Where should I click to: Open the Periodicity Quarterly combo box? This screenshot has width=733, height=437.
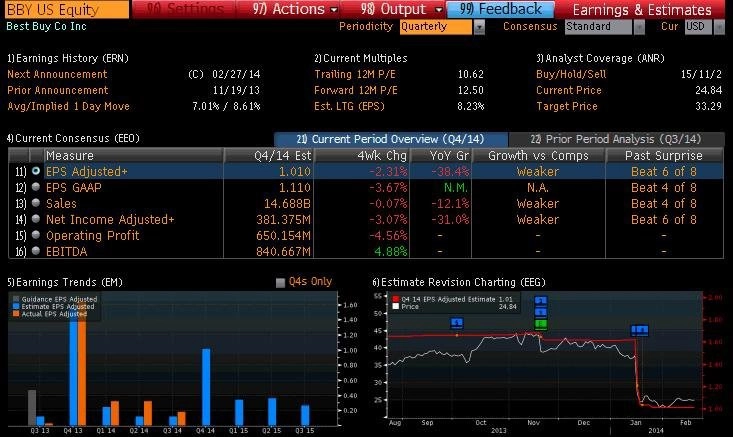tap(436, 27)
